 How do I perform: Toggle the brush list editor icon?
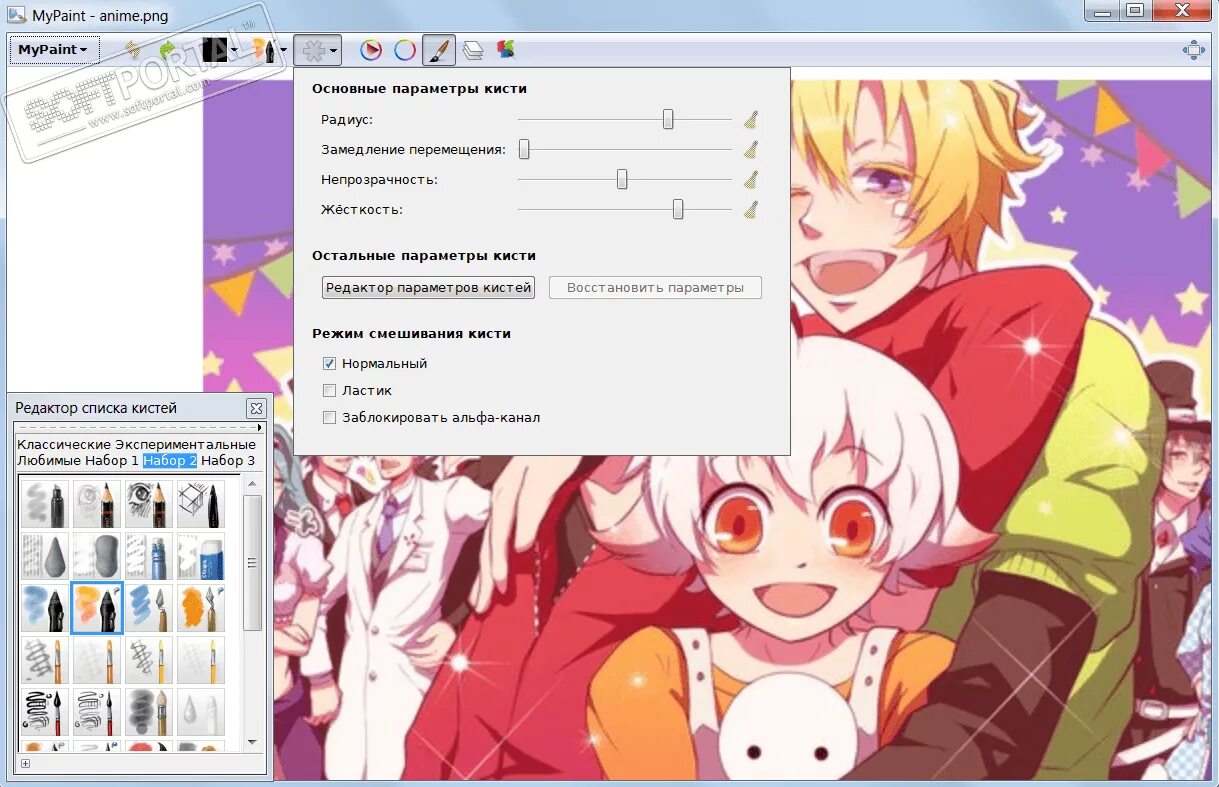click(439, 50)
